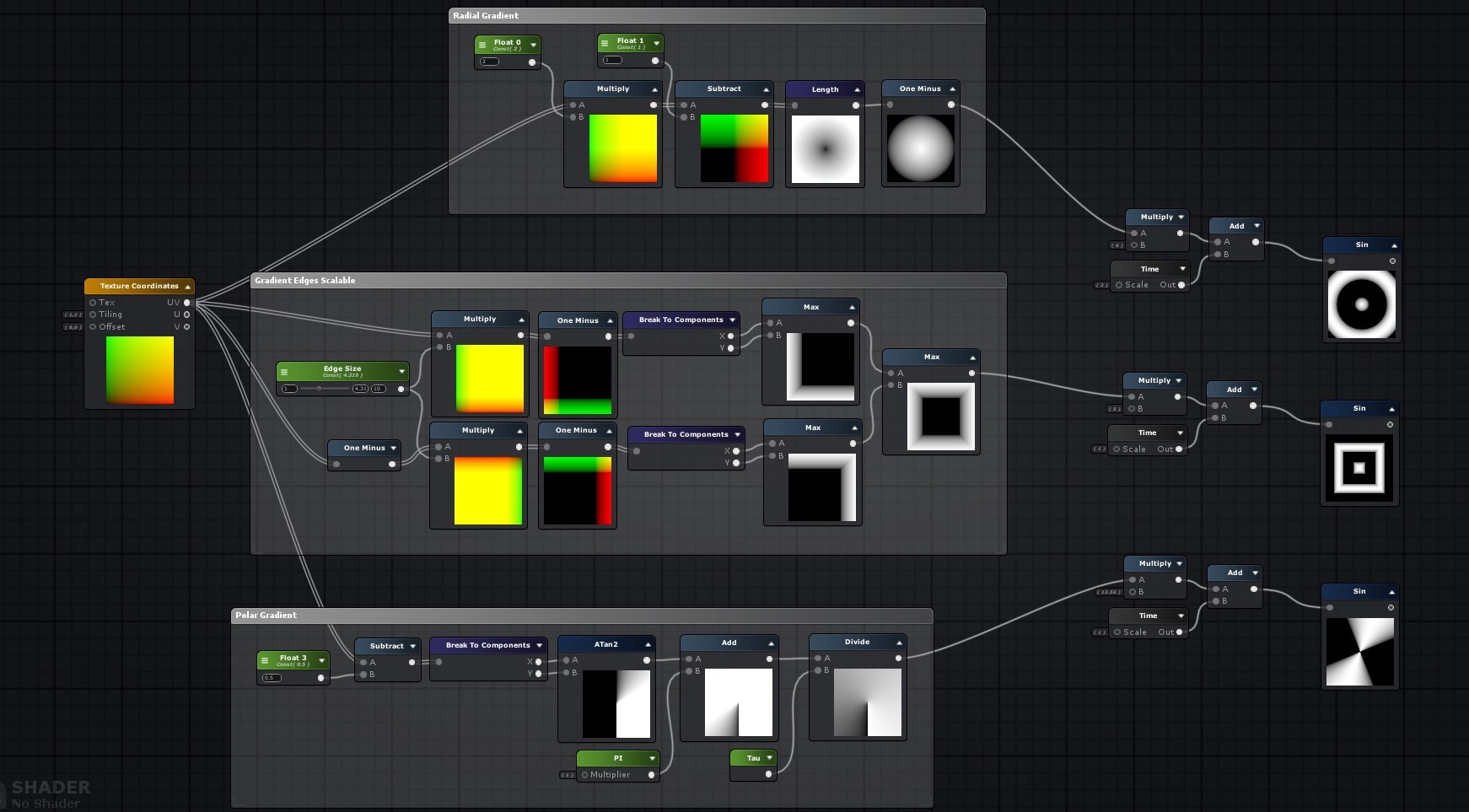Open the dropdown arrow on PI node

click(x=651, y=758)
